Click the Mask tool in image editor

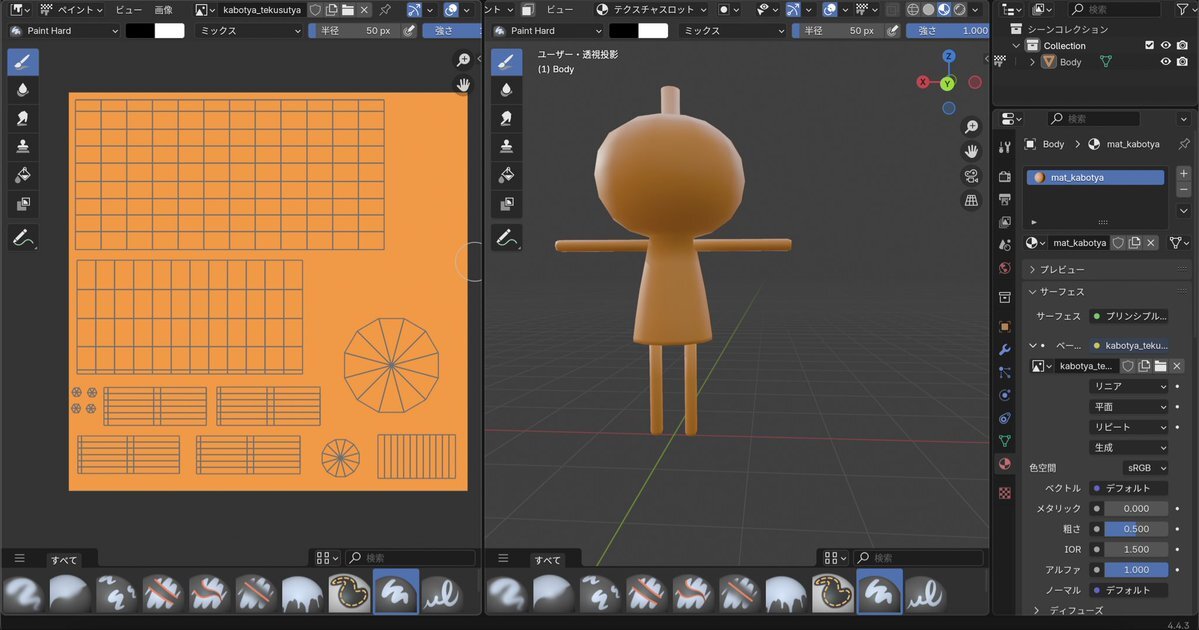[x=22, y=204]
